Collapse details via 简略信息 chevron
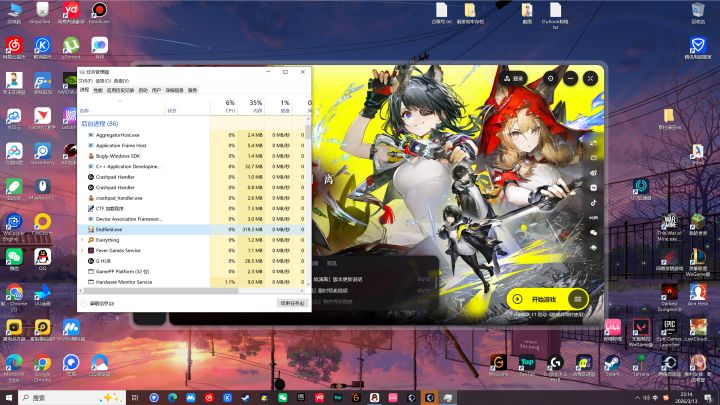The image size is (720, 405). pyautogui.click(x=84, y=303)
